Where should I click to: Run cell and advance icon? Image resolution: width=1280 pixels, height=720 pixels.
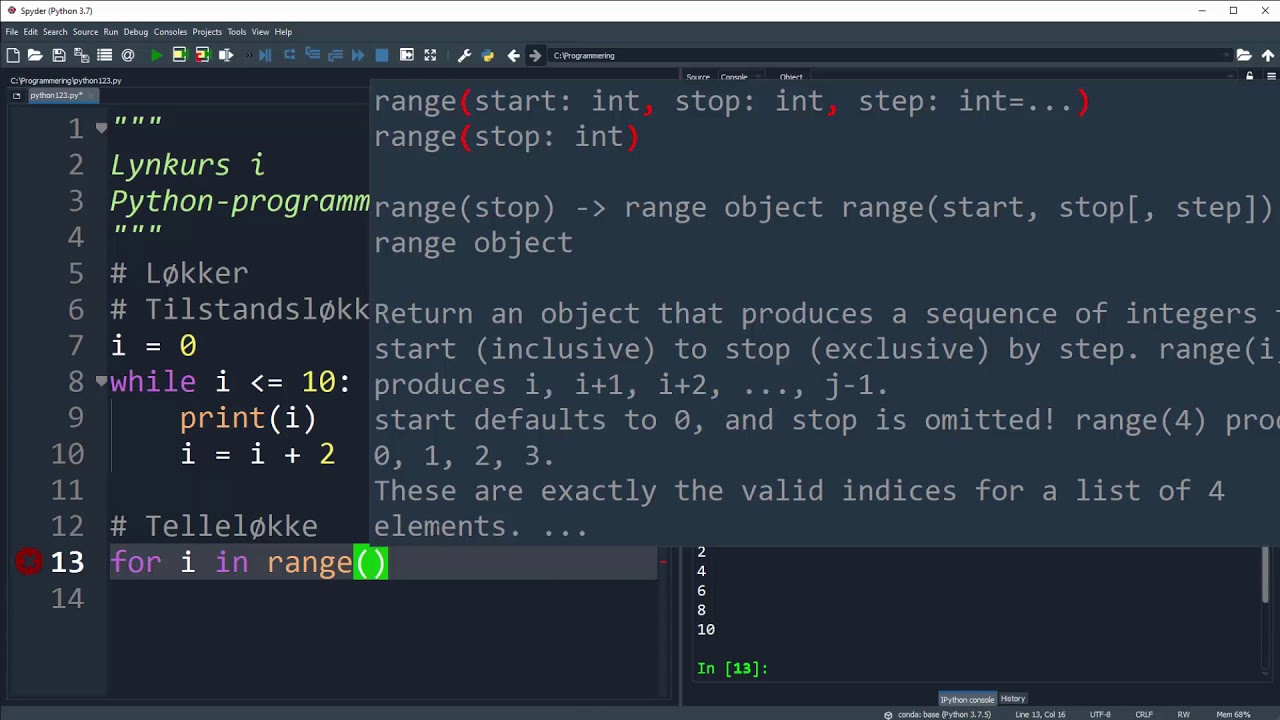tap(203, 55)
